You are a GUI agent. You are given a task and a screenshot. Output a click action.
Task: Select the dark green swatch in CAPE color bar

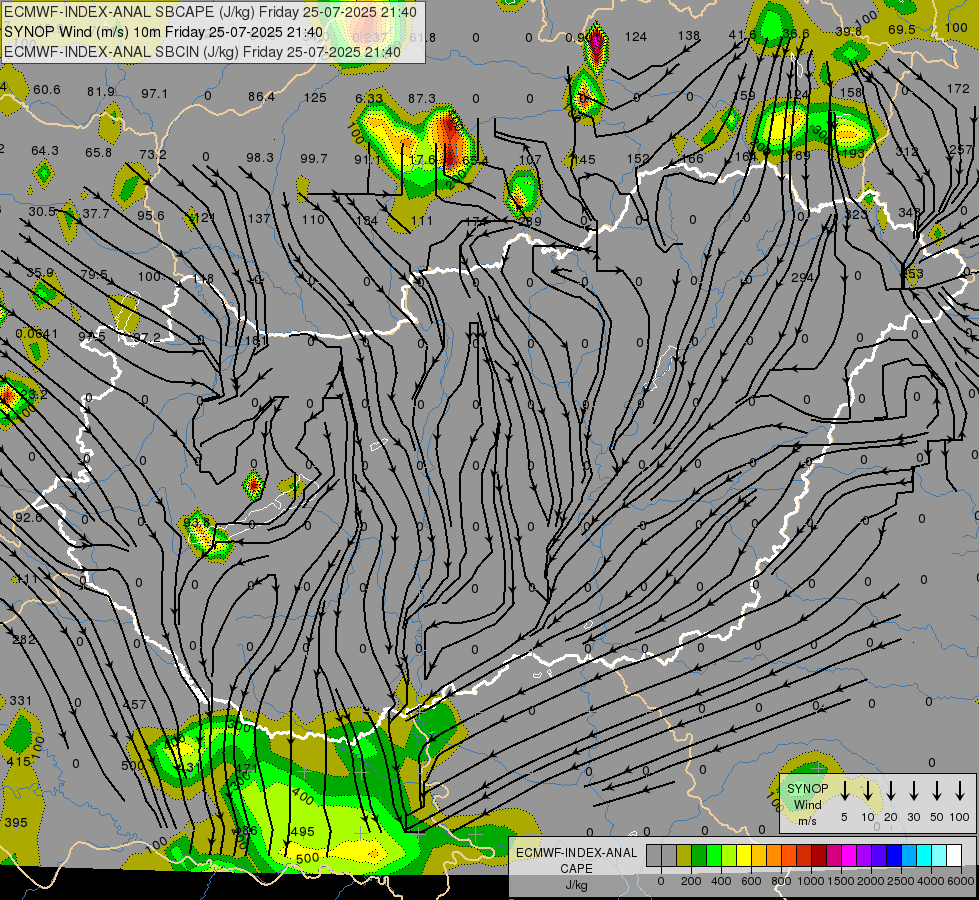699,856
